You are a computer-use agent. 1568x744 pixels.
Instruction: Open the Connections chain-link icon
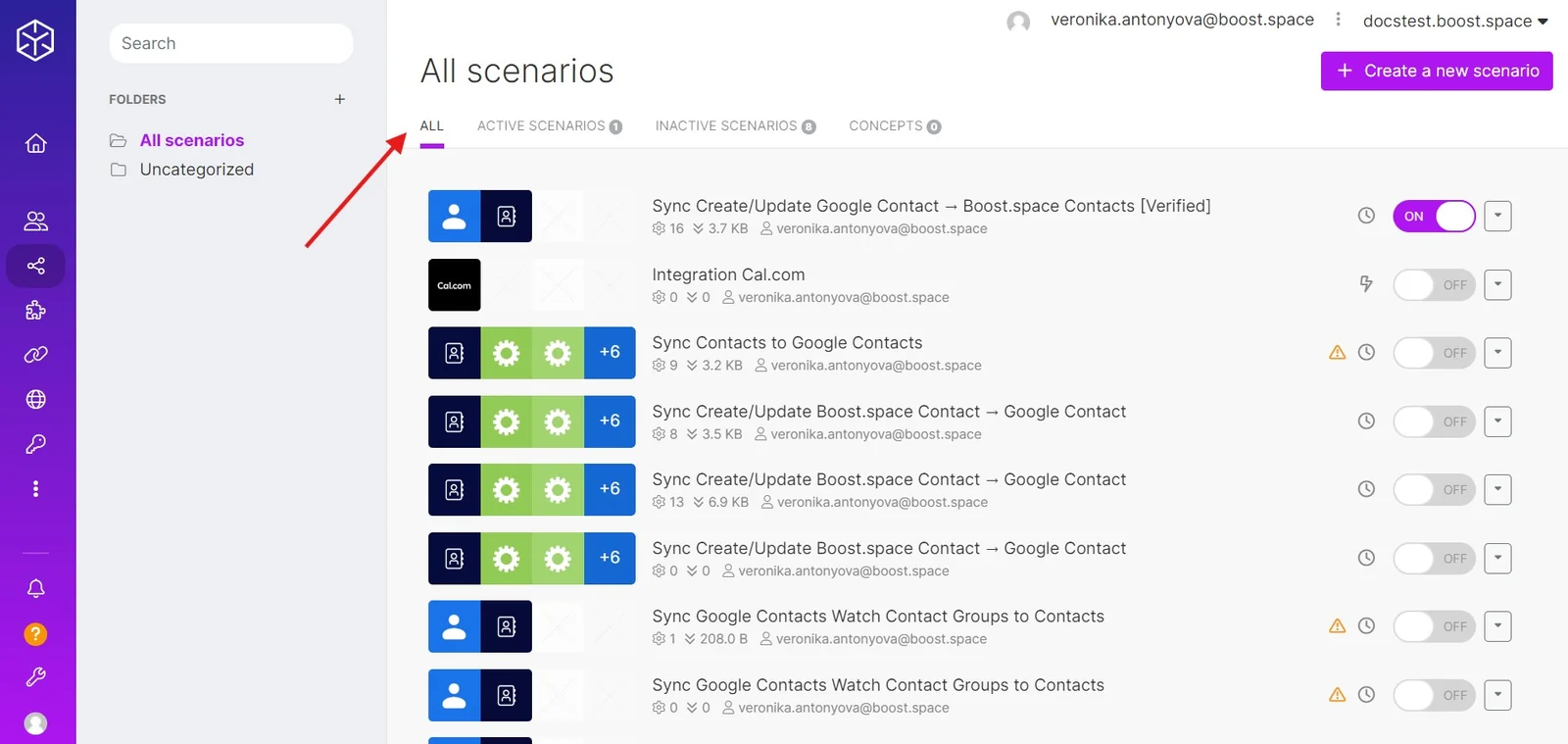(36, 355)
